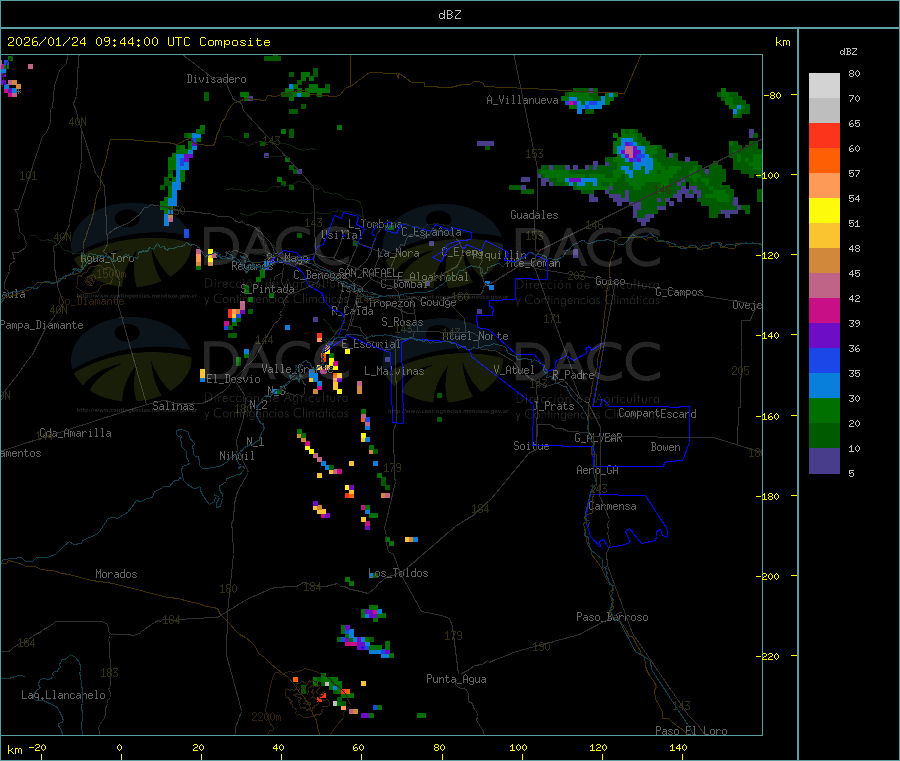The height and width of the screenshot is (761, 900).
Task: Select the purple 5 dBZ legend swatch
Action: pos(824,461)
